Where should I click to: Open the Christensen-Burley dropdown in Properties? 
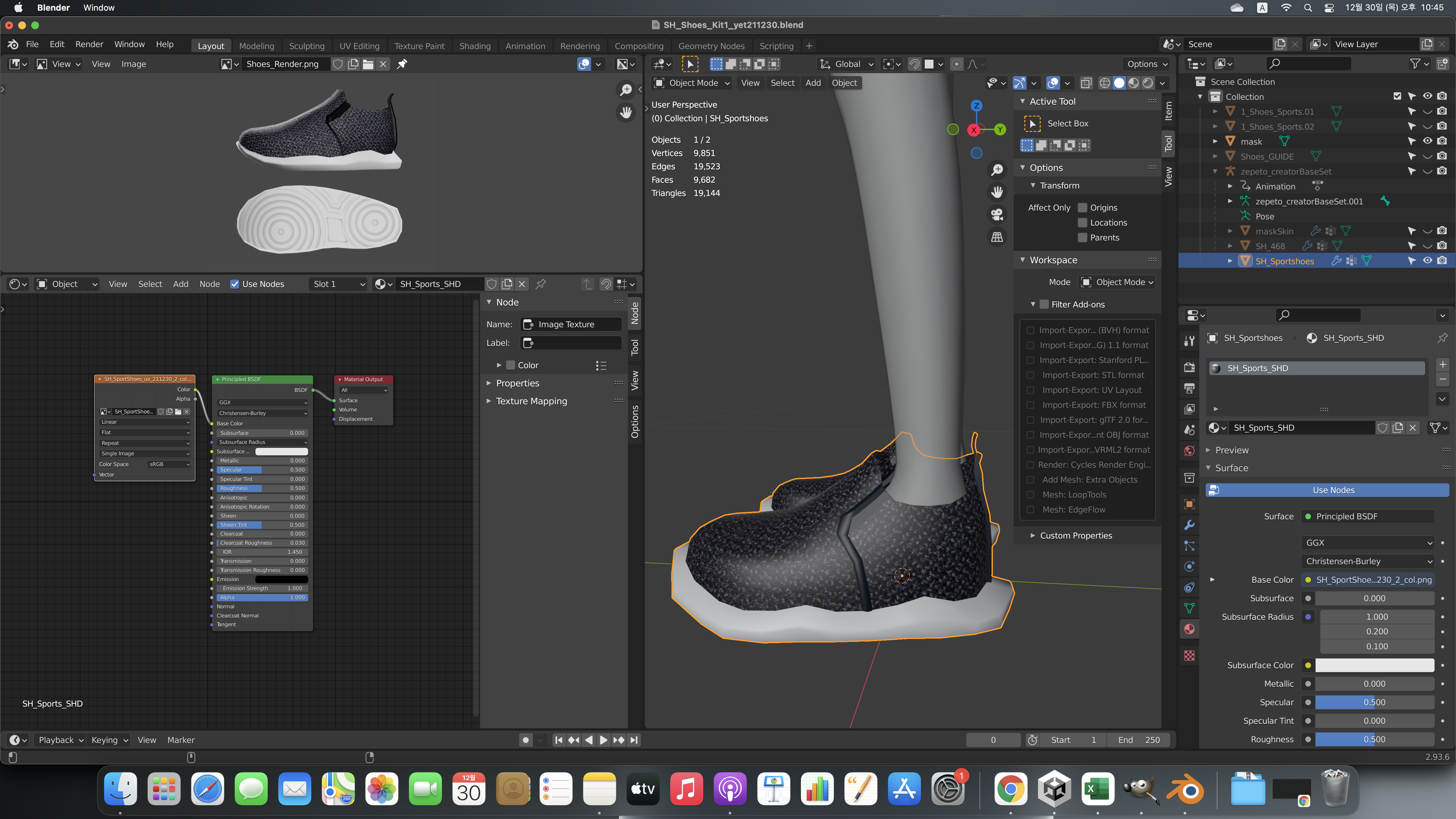click(x=1368, y=561)
